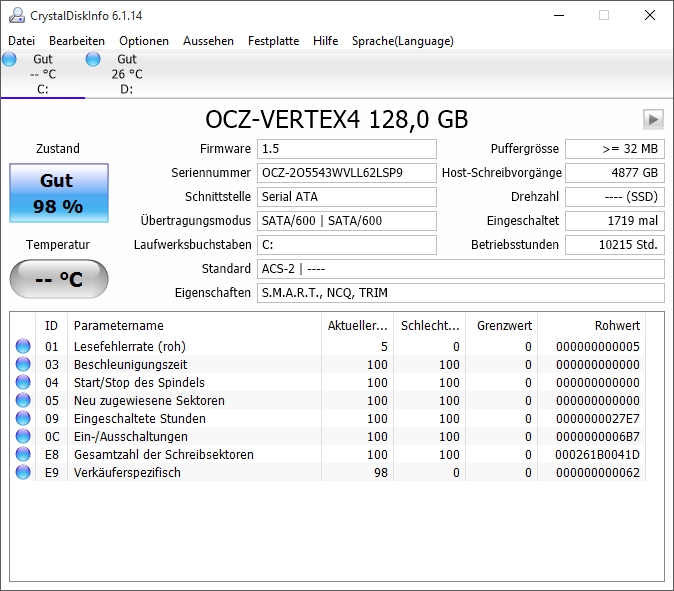Image resolution: width=674 pixels, height=591 pixels.
Task: Select the Eingeschaltete Stunden parameter name
Action: tap(139, 419)
